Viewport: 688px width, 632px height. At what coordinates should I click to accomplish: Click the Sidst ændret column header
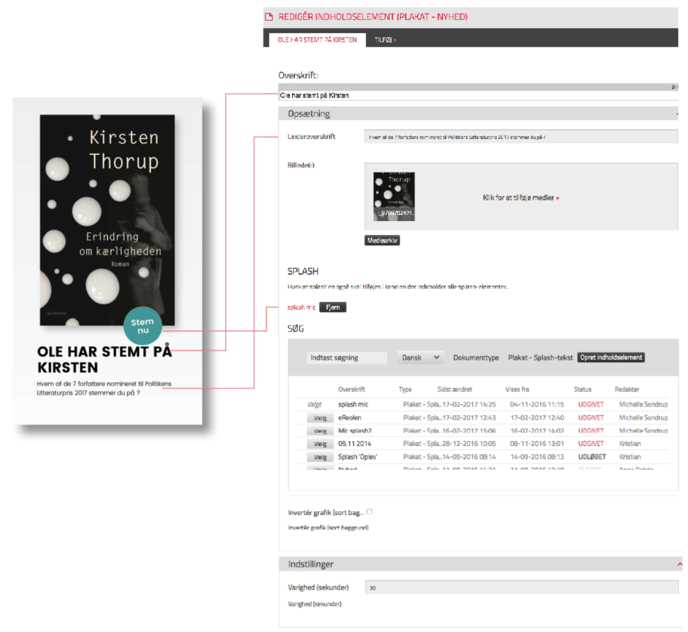click(455, 389)
